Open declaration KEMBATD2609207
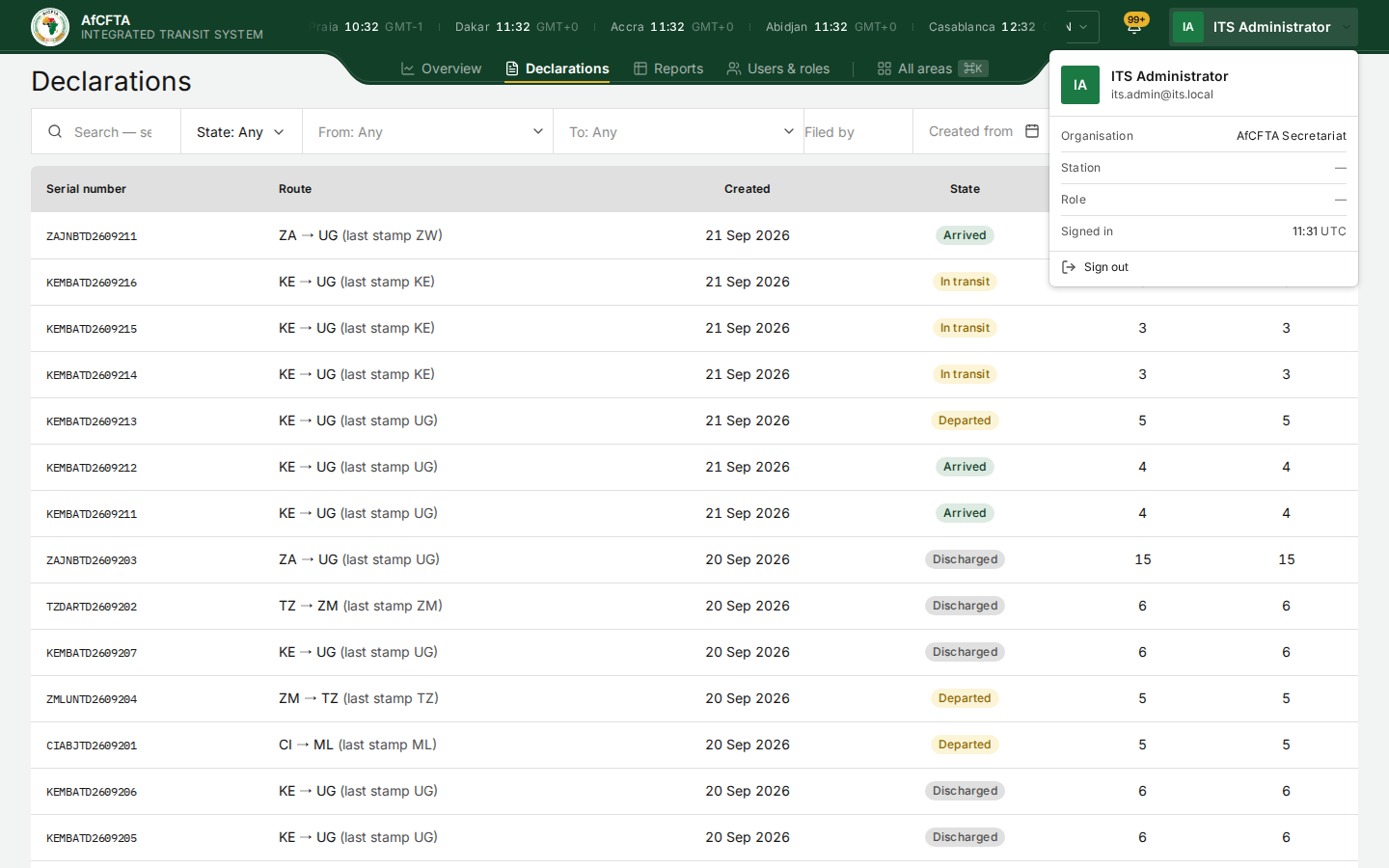1389x868 pixels. pos(92,653)
